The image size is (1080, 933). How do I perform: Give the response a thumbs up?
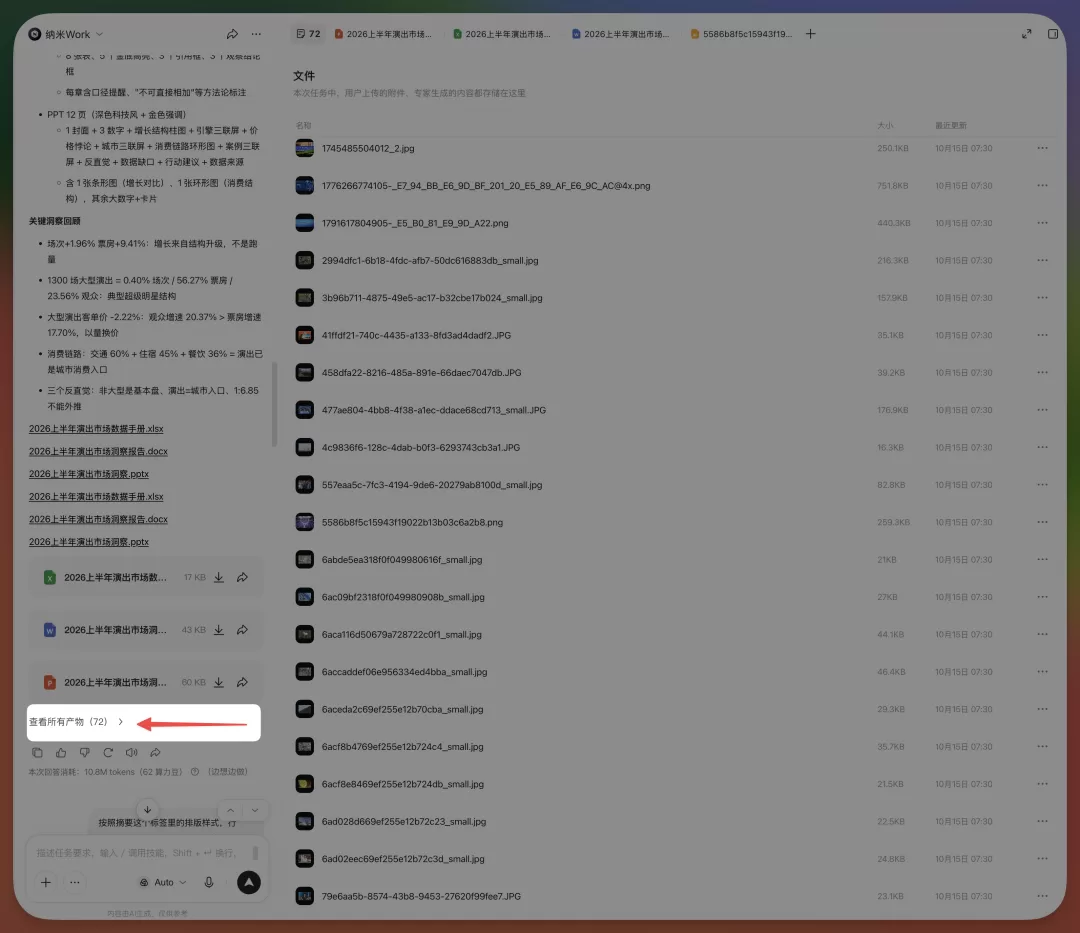point(61,753)
